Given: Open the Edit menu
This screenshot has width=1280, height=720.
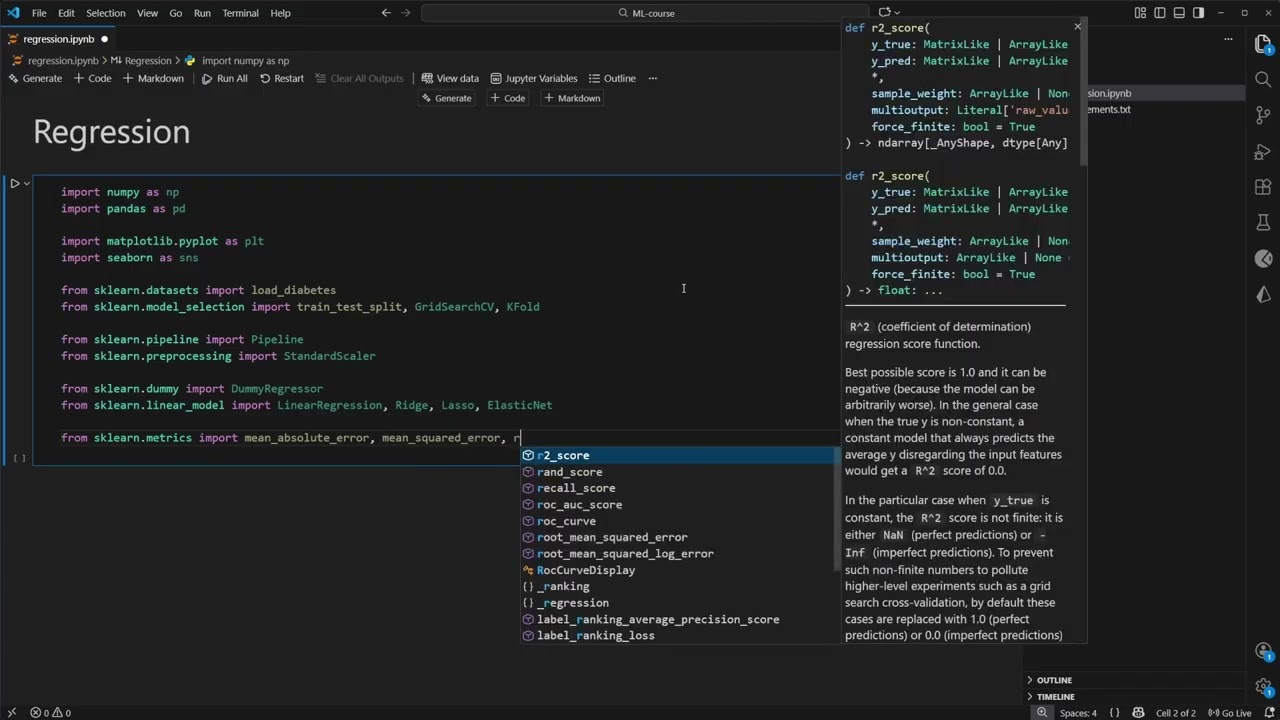Looking at the screenshot, I should coord(66,13).
